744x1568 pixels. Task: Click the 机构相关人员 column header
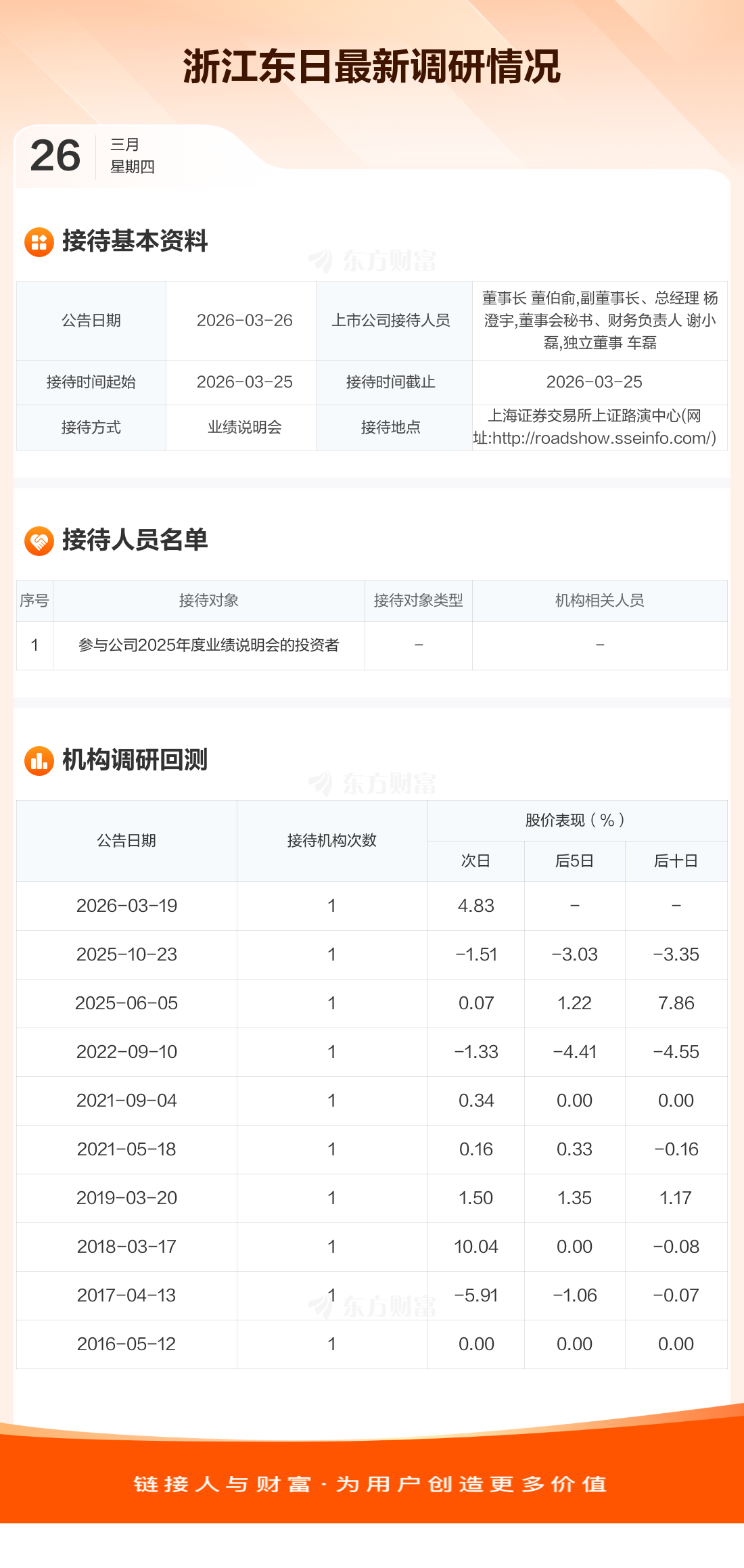600,601
